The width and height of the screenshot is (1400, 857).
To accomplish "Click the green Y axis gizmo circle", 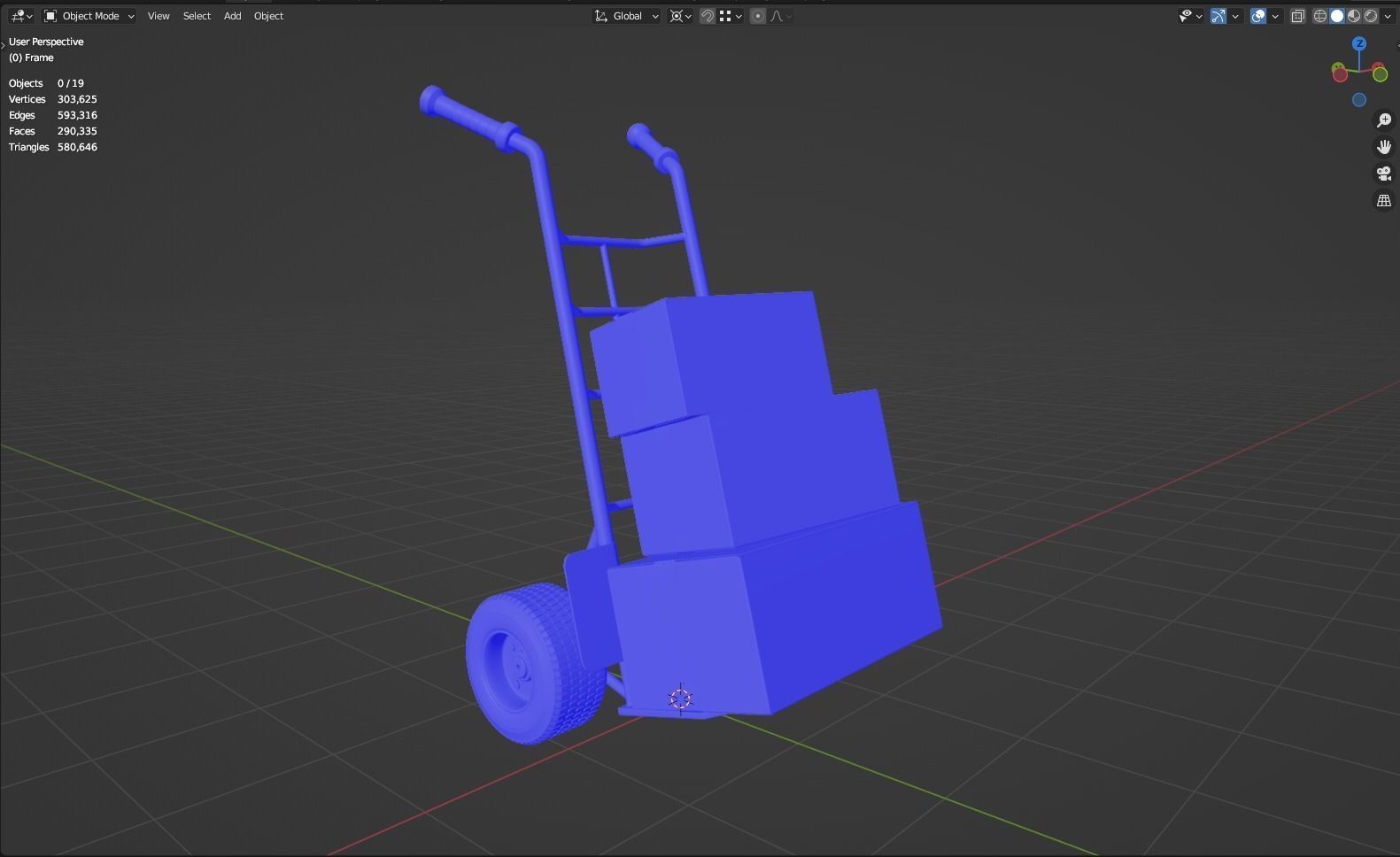I will pyautogui.click(x=1380, y=74).
